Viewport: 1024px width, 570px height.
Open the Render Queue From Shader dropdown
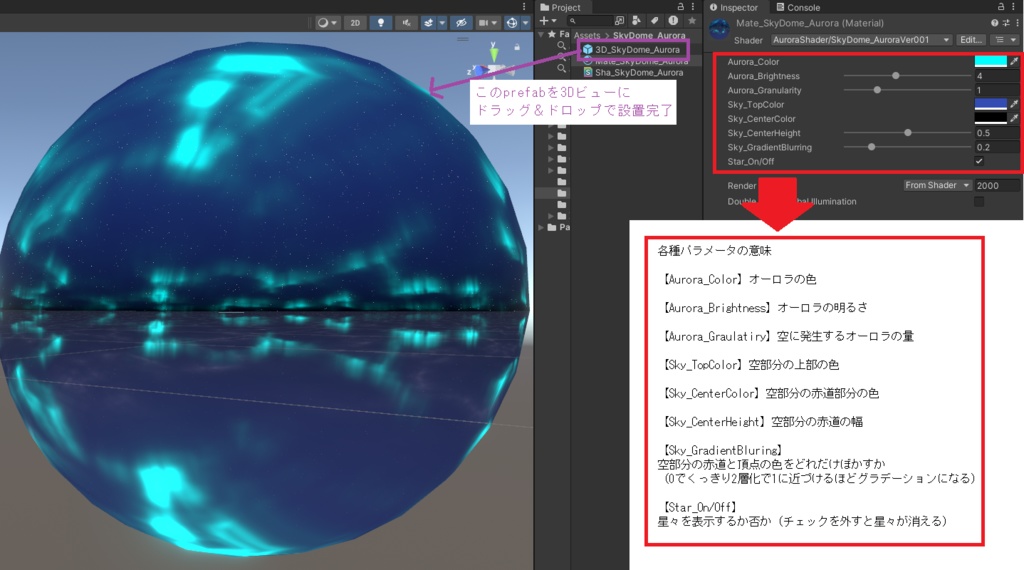tap(937, 185)
